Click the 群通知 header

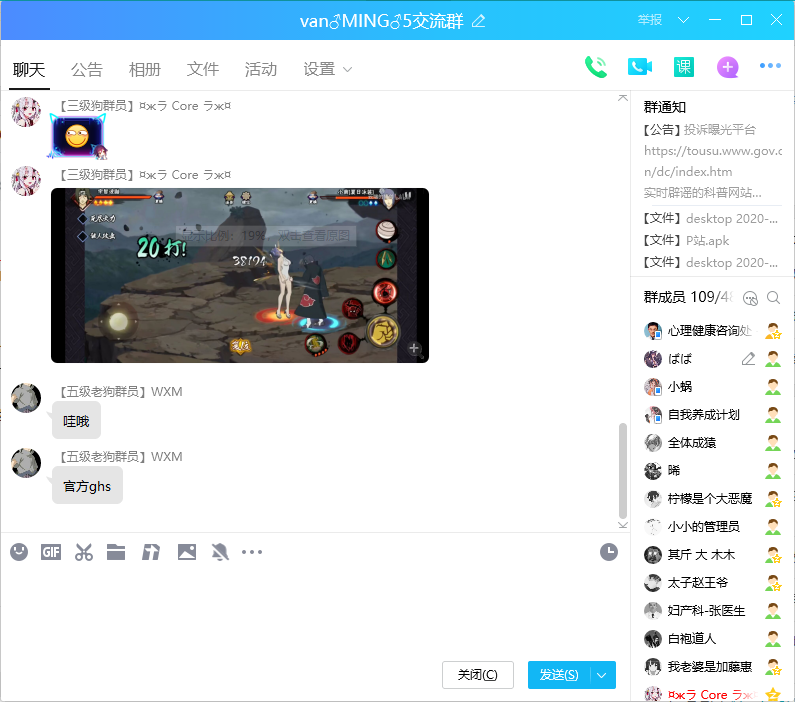(x=664, y=107)
